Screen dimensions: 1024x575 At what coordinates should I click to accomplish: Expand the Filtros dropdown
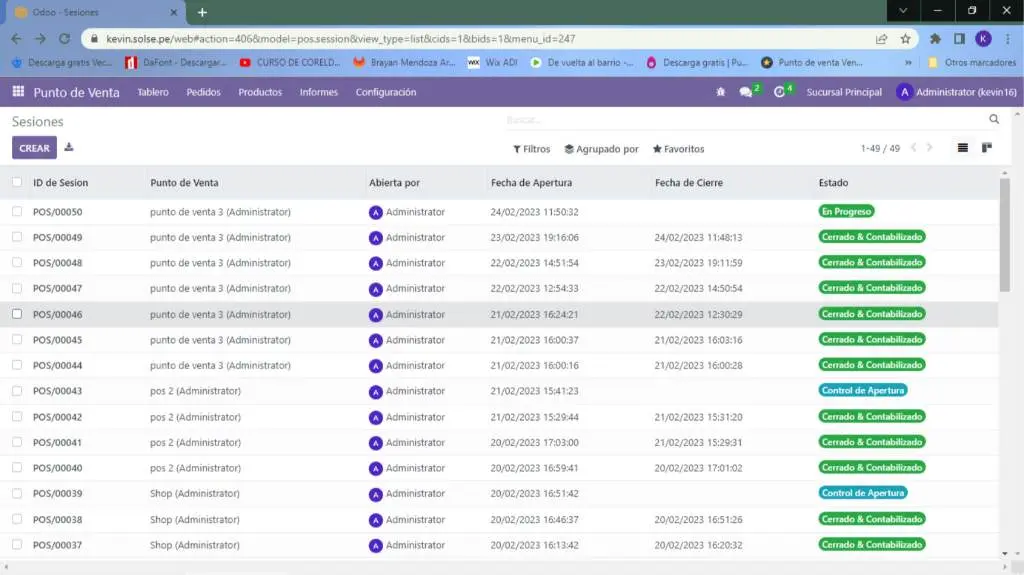tap(532, 149)
